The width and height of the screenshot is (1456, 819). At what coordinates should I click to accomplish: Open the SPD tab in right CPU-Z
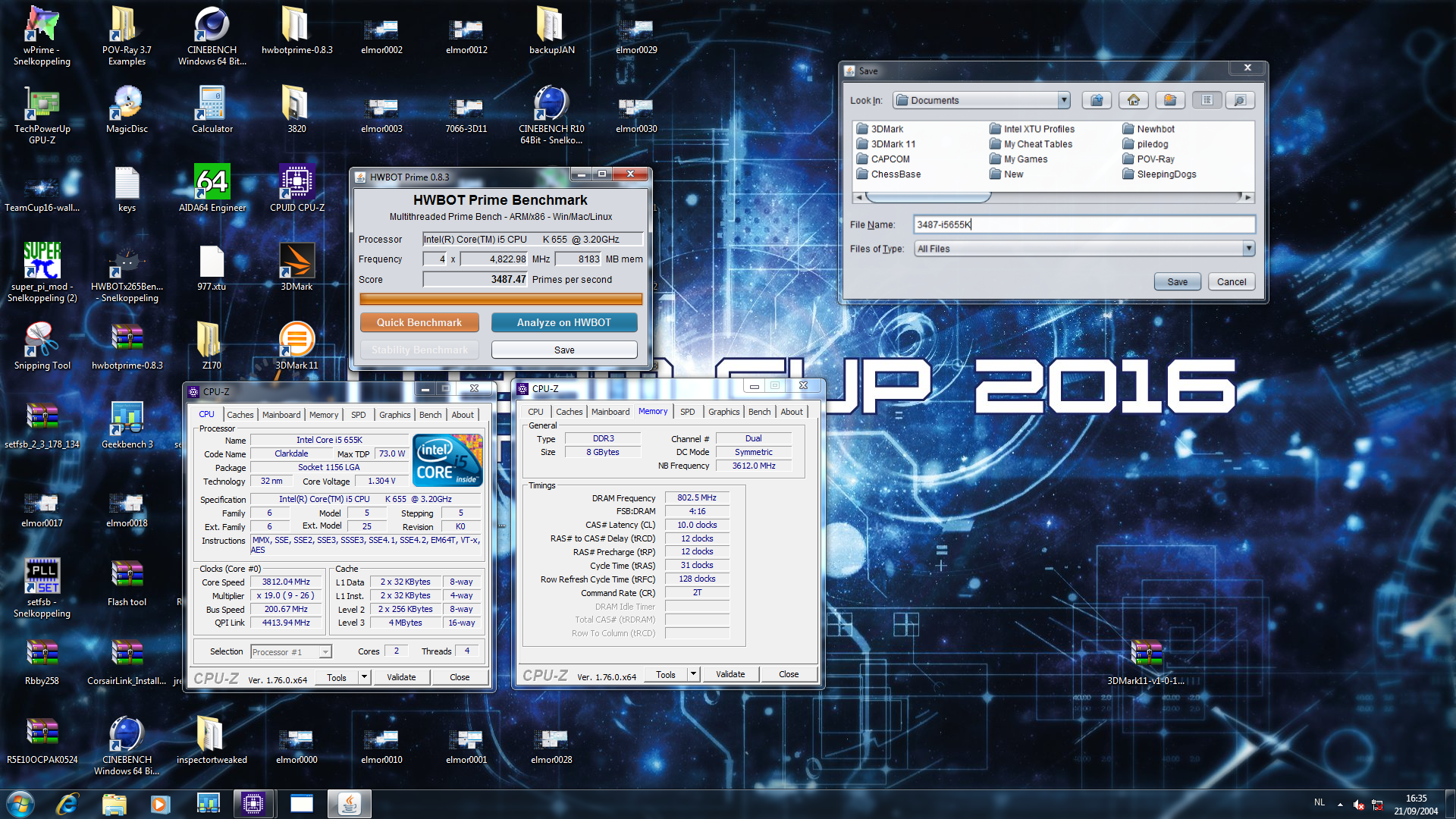(x=688, y=412)
